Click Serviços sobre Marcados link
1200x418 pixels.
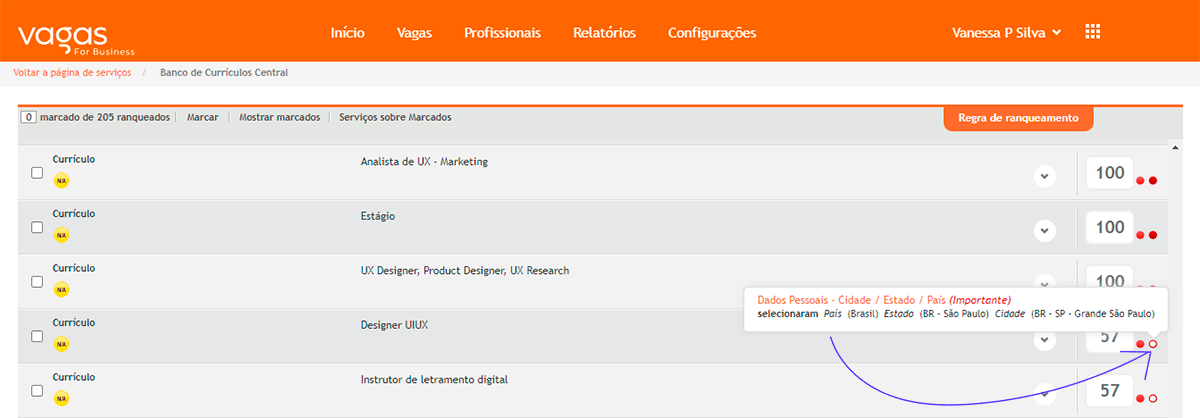395,117
